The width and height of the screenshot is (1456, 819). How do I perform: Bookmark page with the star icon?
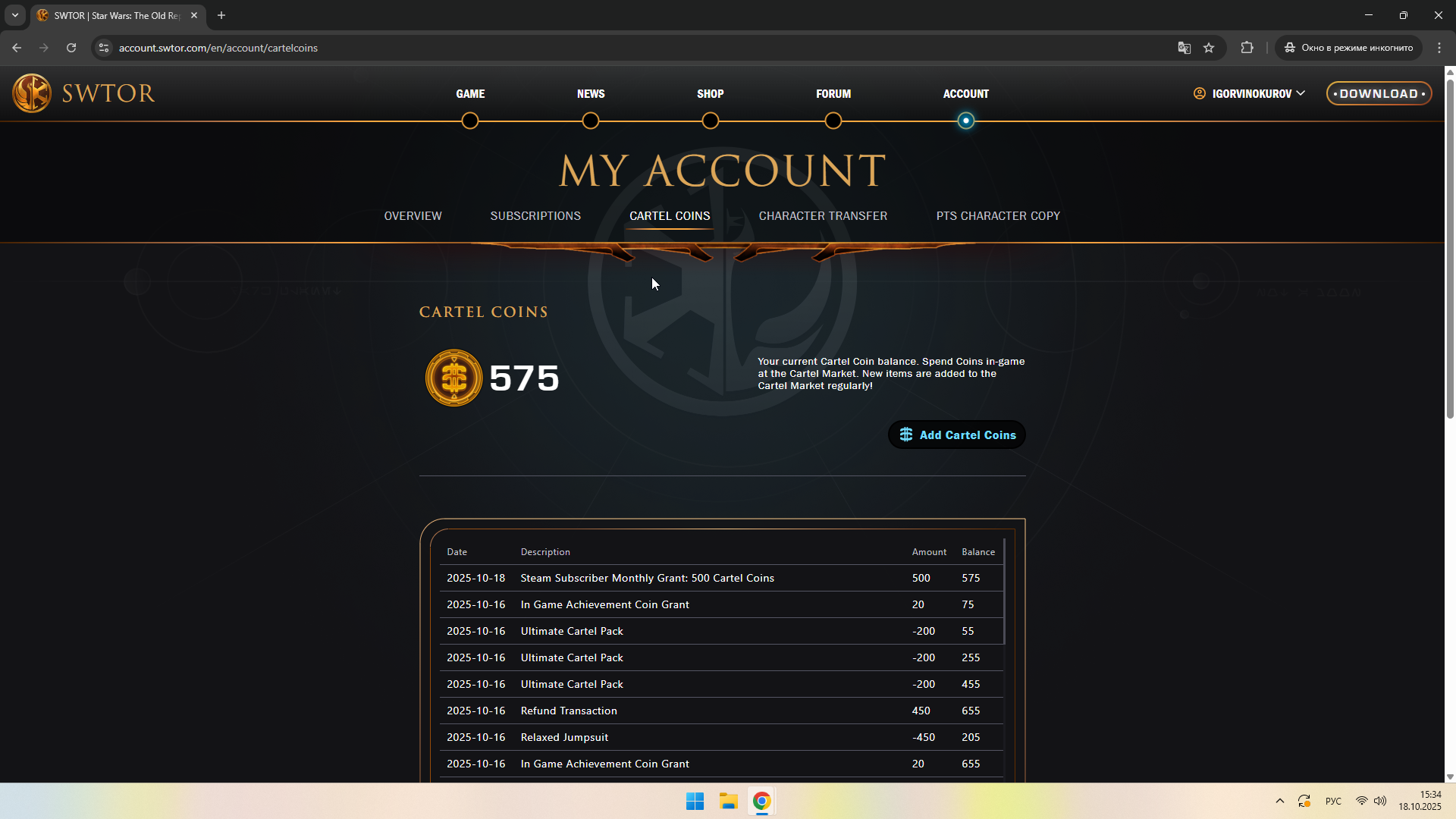(1209, 48)
